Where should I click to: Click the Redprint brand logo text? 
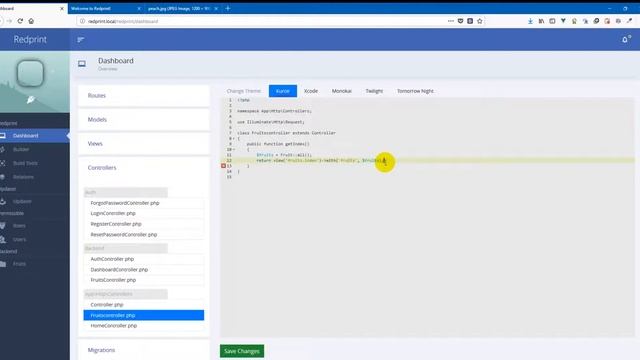pyautogui.click(x=30, y=40)
